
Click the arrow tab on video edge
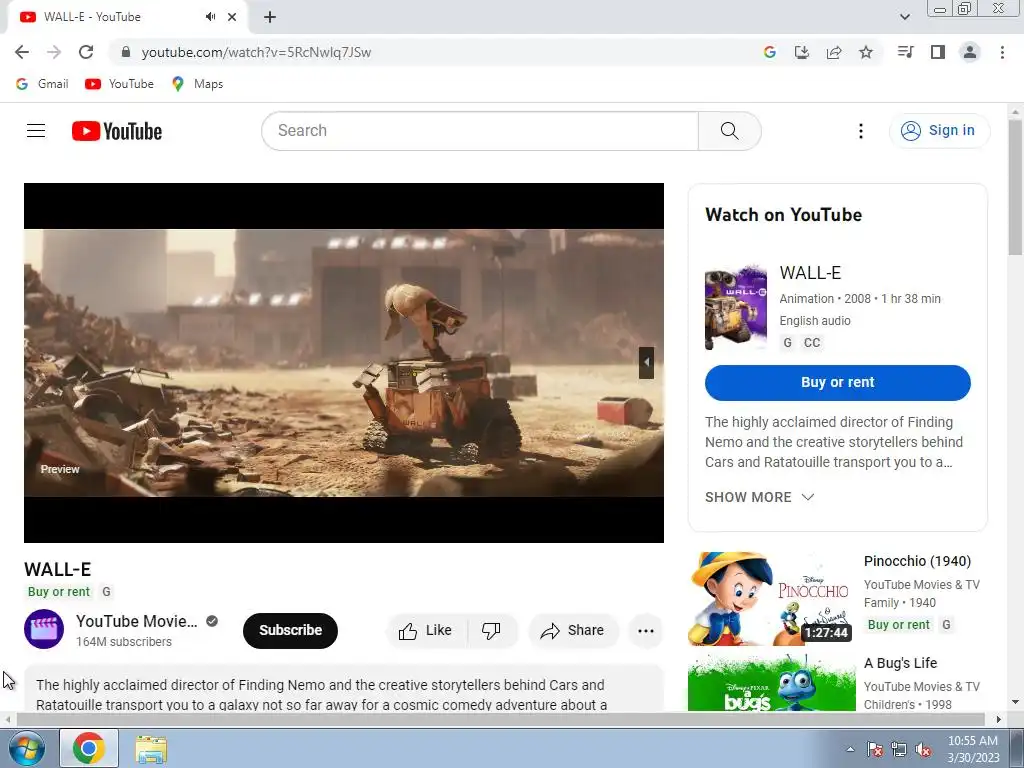(646, 362)
